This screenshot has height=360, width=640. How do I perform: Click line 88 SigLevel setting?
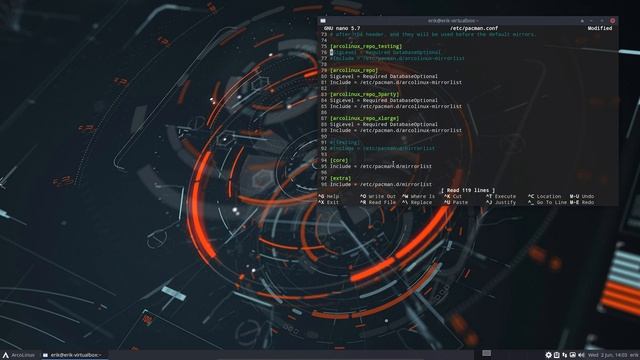coord(384,124)
